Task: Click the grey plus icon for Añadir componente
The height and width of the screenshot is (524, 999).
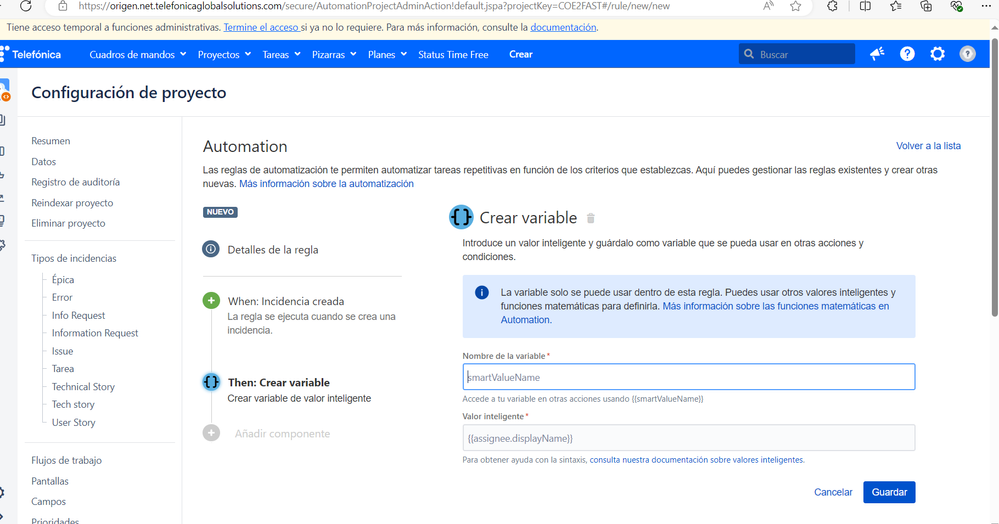Action: [211, 433]
